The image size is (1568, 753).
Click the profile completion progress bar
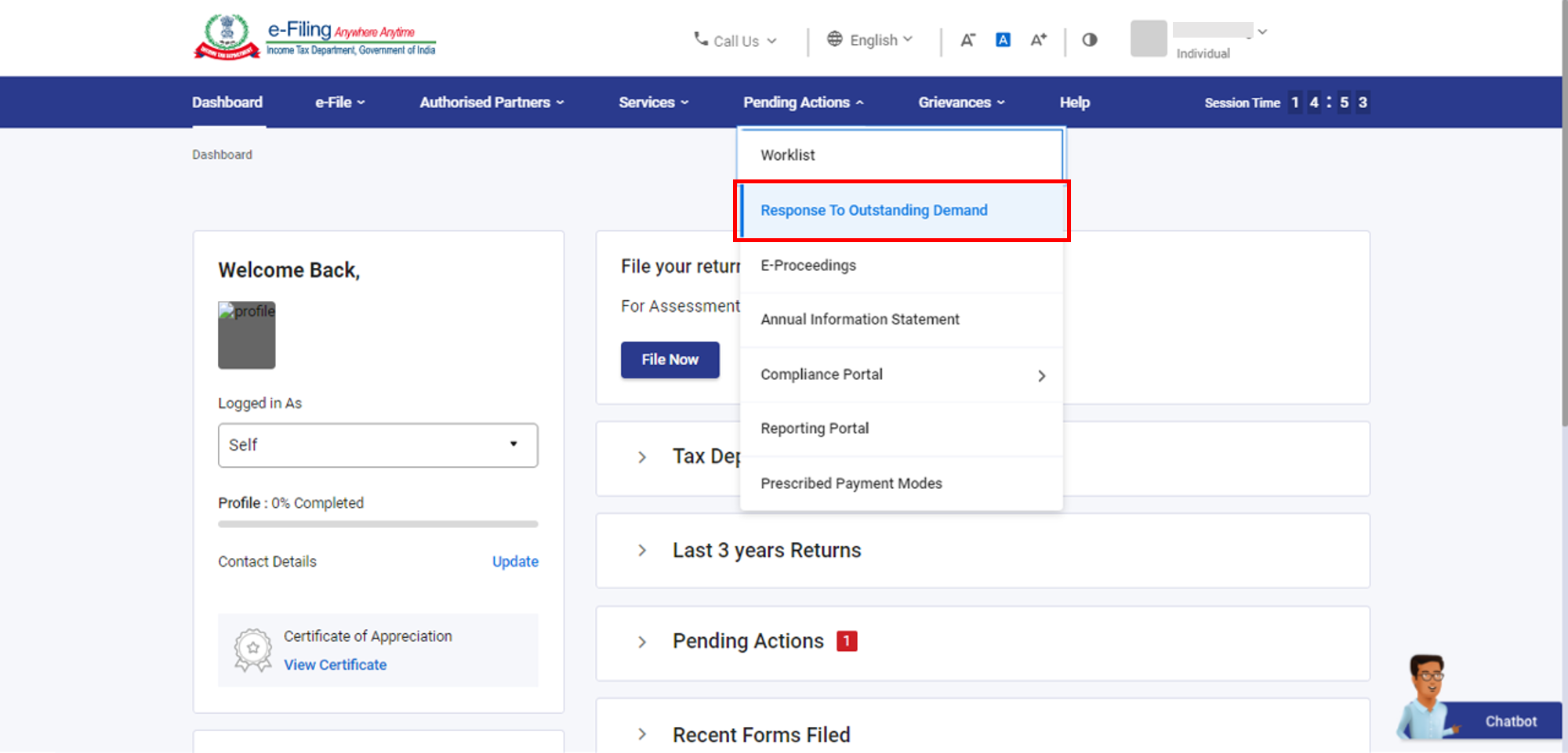pyautogui.click(x=378, y=524)
